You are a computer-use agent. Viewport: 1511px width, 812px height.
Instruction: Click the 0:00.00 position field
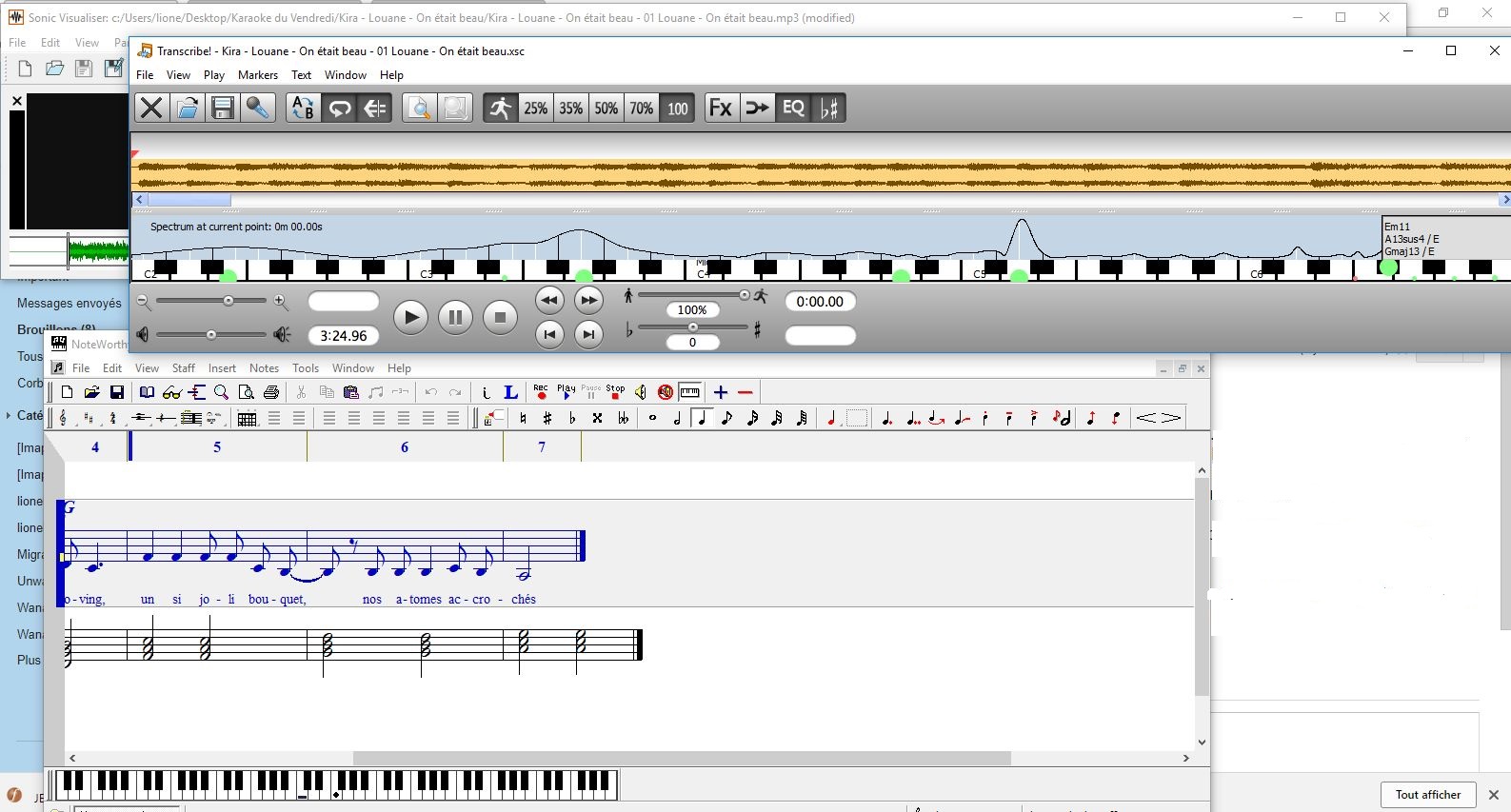820,302
